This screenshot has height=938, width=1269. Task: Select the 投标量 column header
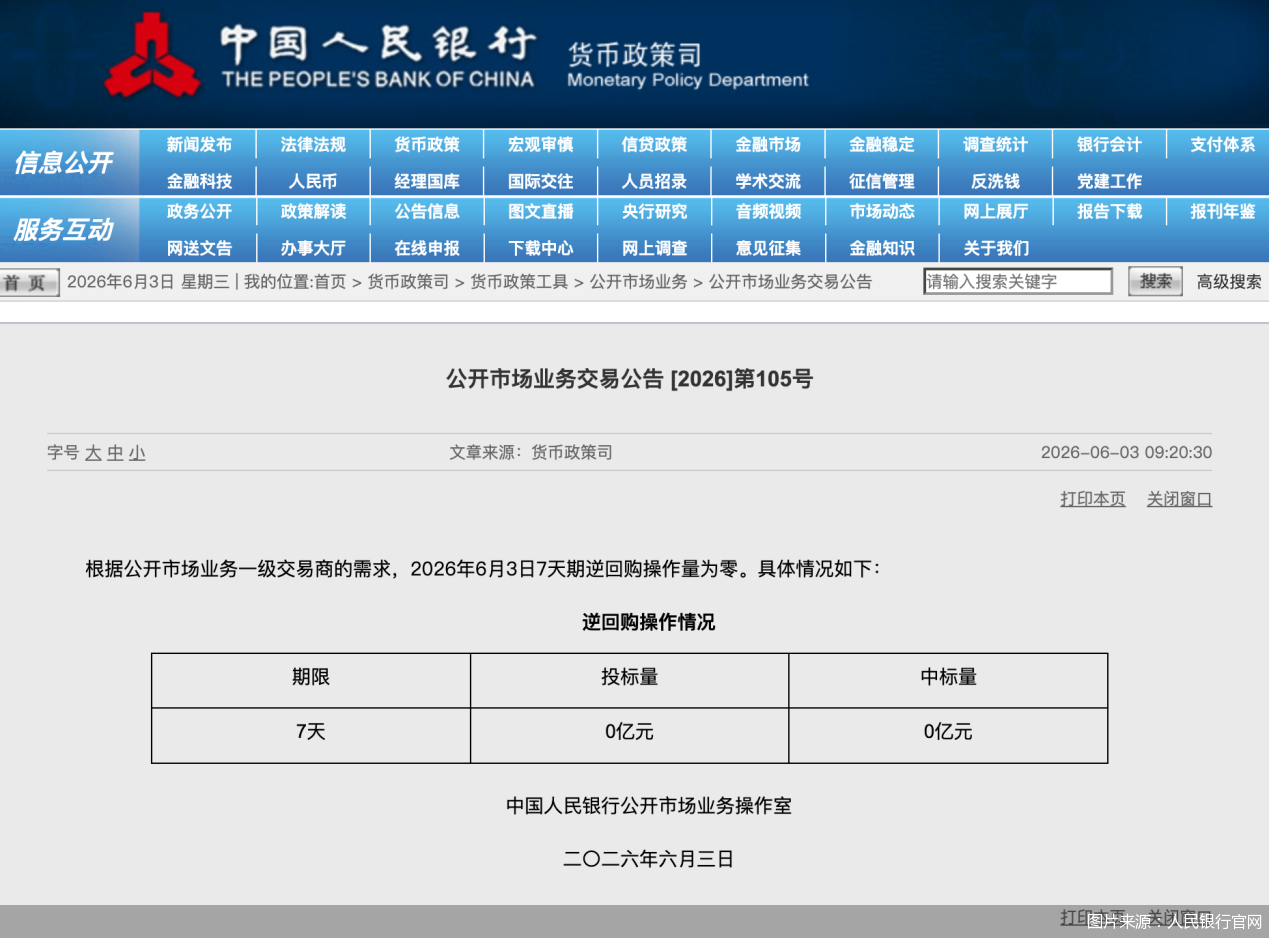[x=629, y=680]
